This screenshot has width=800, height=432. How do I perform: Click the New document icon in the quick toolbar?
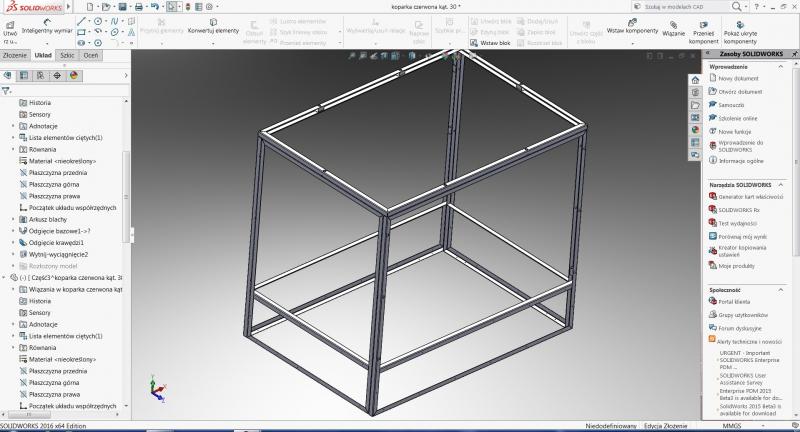[x=90, y=7]
